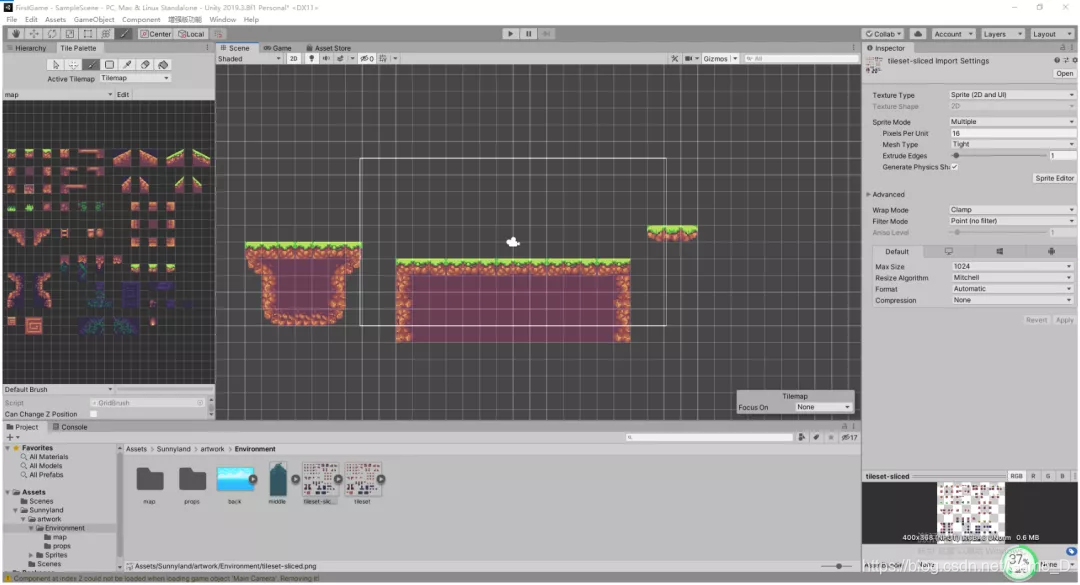
Task: Click the Extrude Edges slider
Action: 999,156
